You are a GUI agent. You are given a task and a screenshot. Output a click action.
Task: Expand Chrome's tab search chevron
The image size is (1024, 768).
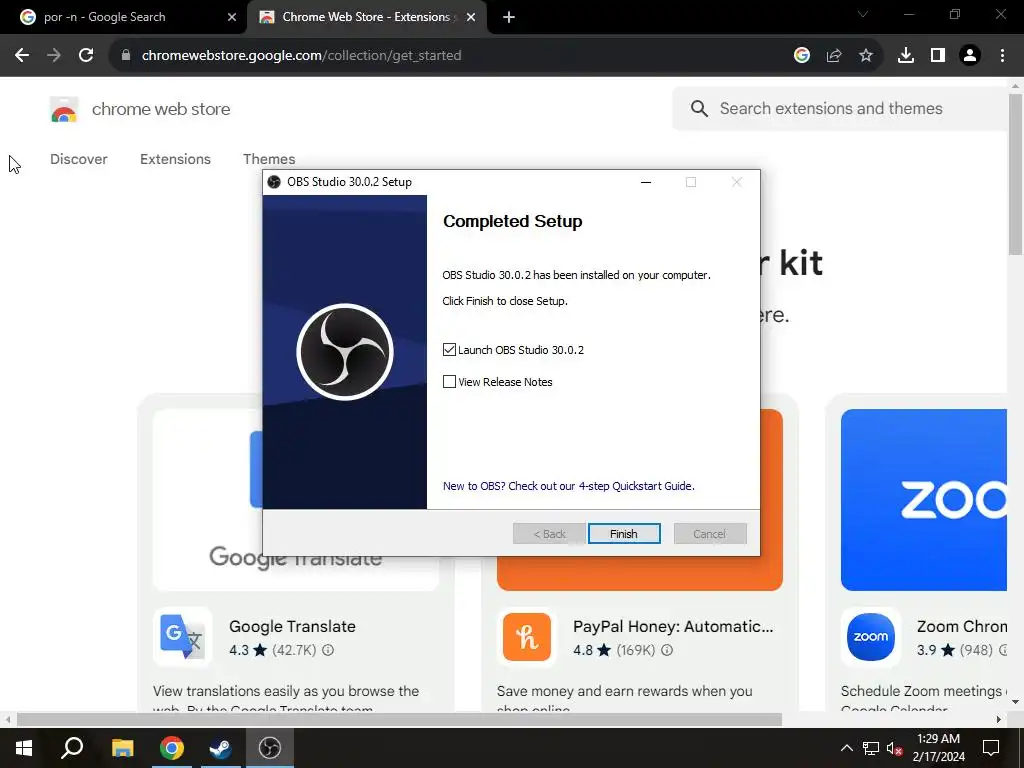tap(863, 14)
